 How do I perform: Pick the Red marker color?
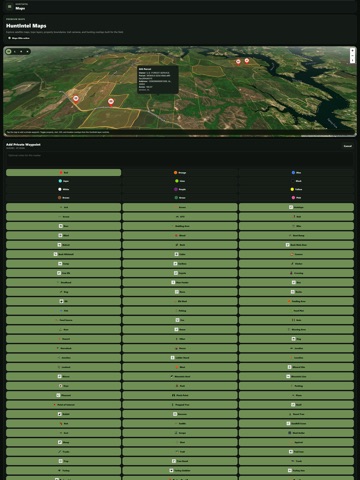click(x=63, y=172)
